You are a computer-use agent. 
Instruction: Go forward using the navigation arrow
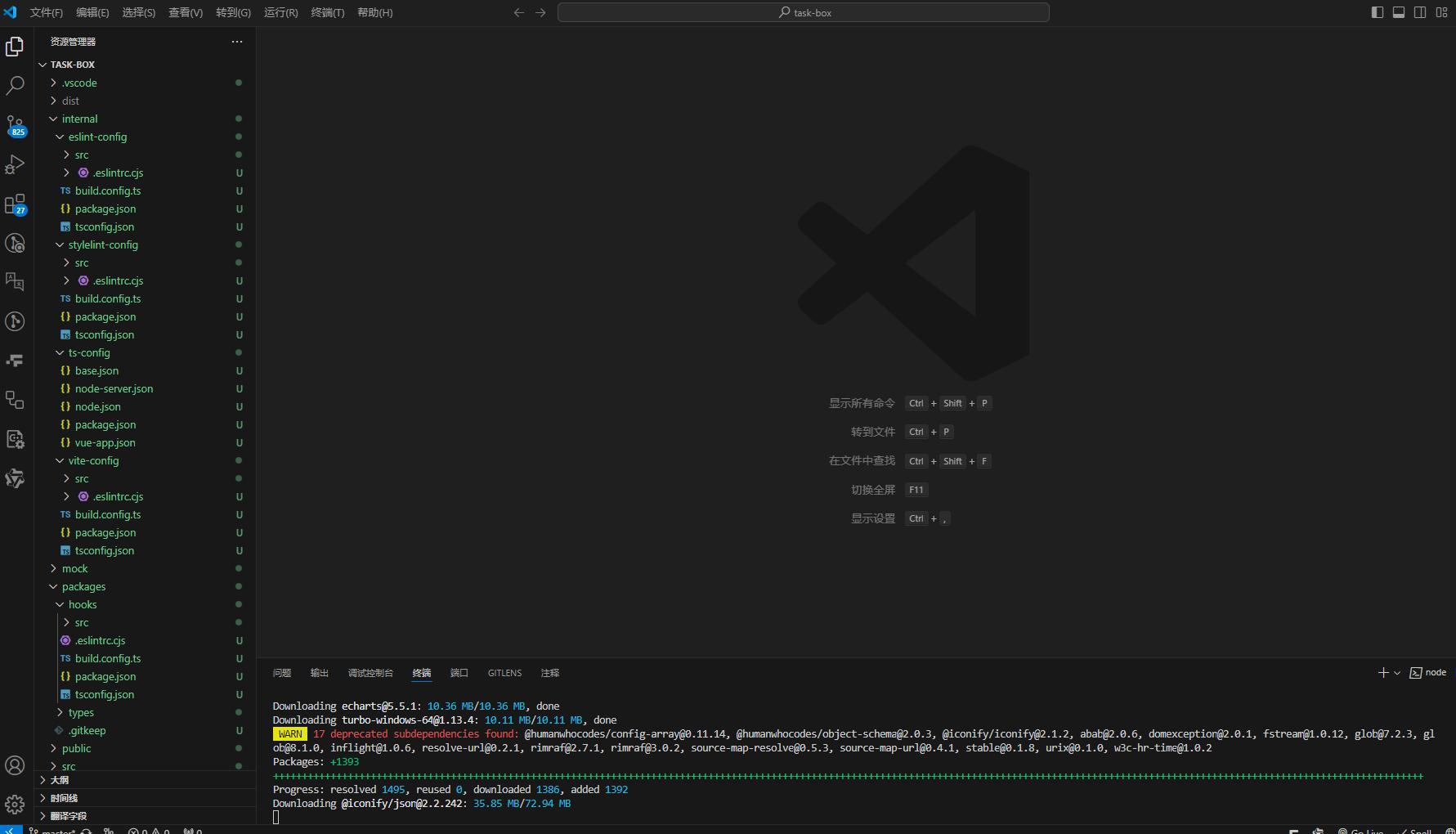click(540, 12)
